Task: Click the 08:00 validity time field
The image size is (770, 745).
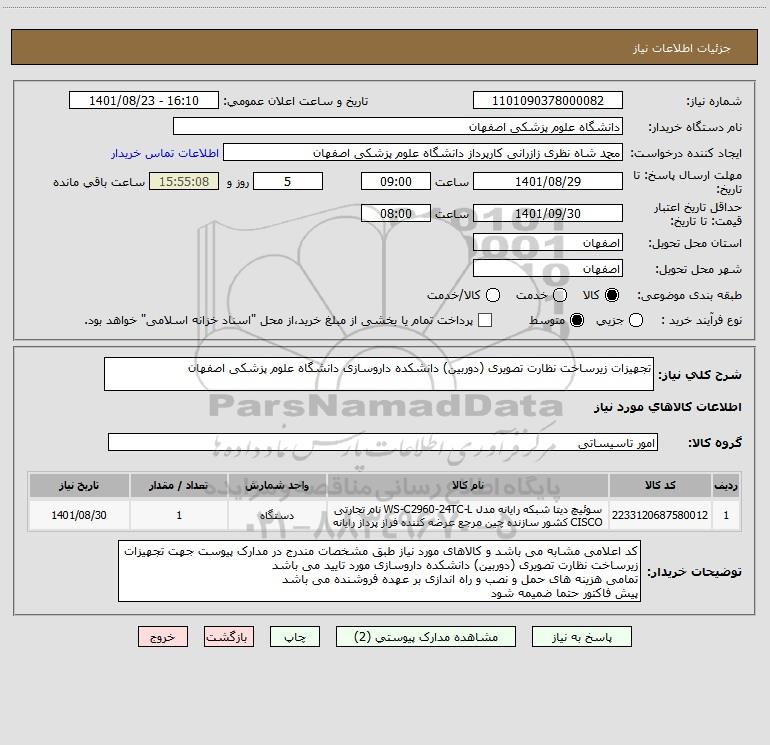Action: (x=396, y=213)
